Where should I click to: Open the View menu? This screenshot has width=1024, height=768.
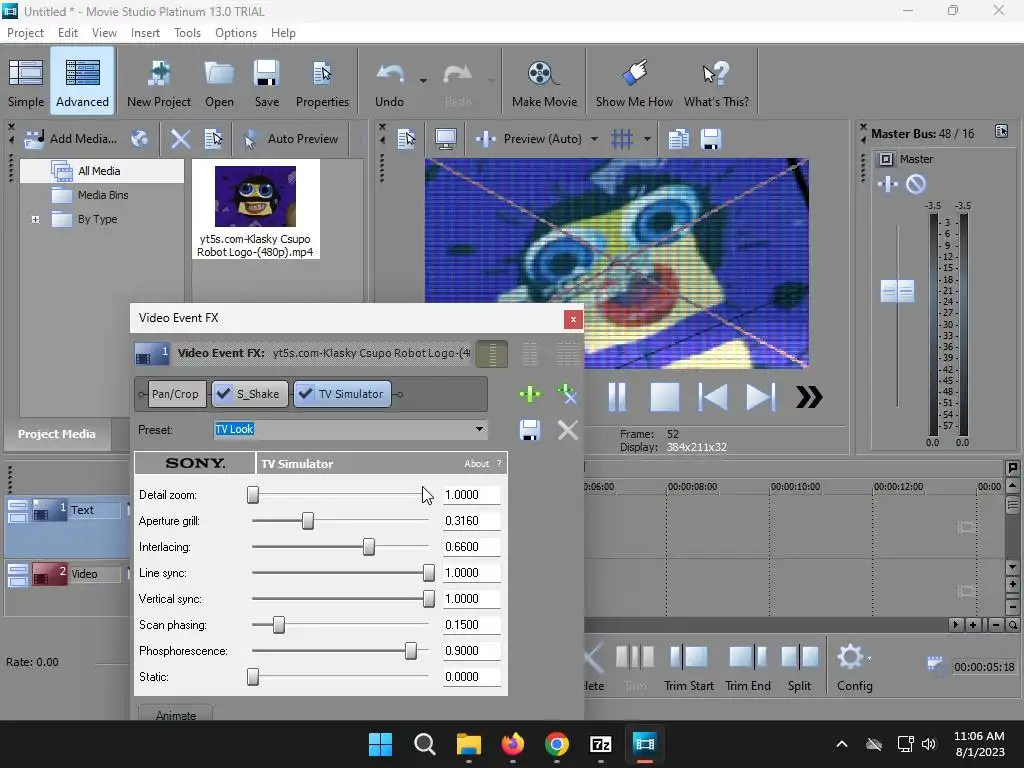(104, 33)
